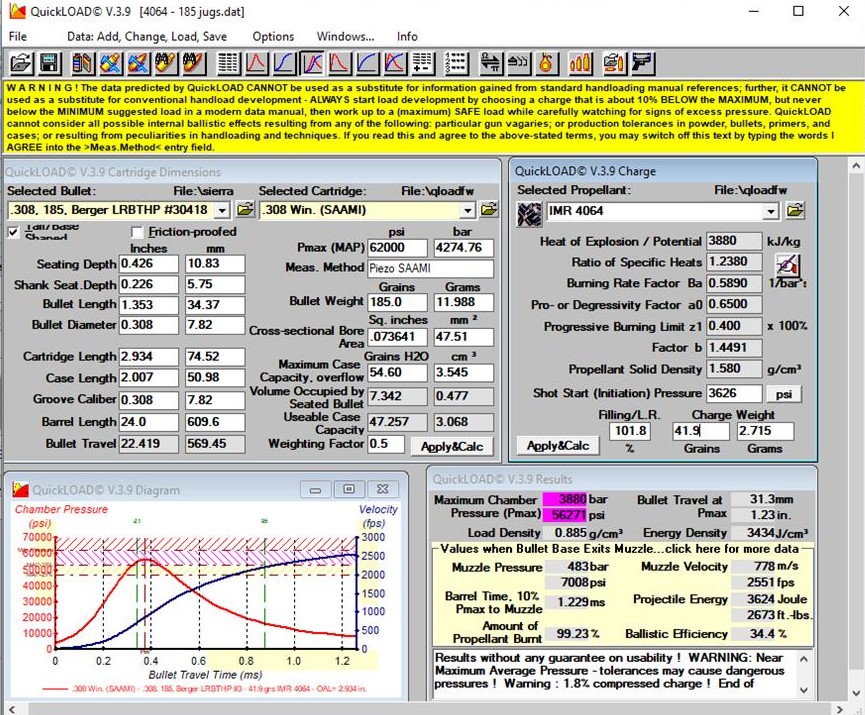This screenshot has width=865, height=715.
Task: Close the QuickLOAD Diagram window
Action: (382, 489)
